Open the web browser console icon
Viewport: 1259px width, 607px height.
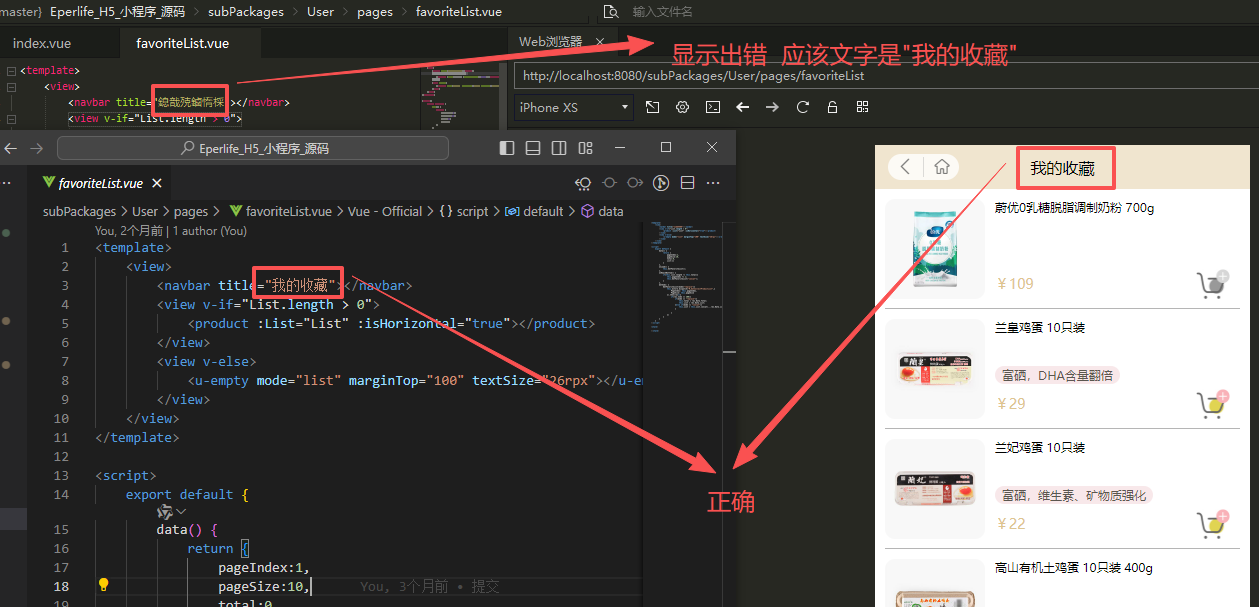click(713, 107)
